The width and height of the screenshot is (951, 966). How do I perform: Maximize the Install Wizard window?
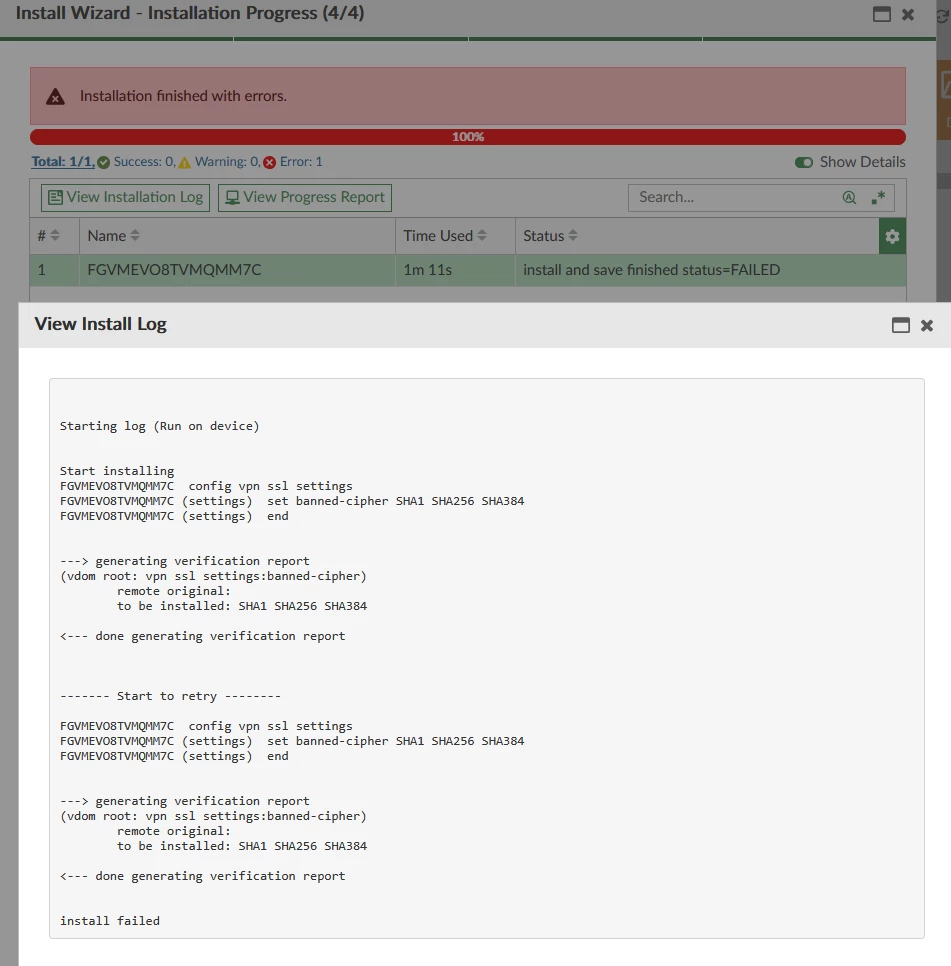(x=881, y=14)
